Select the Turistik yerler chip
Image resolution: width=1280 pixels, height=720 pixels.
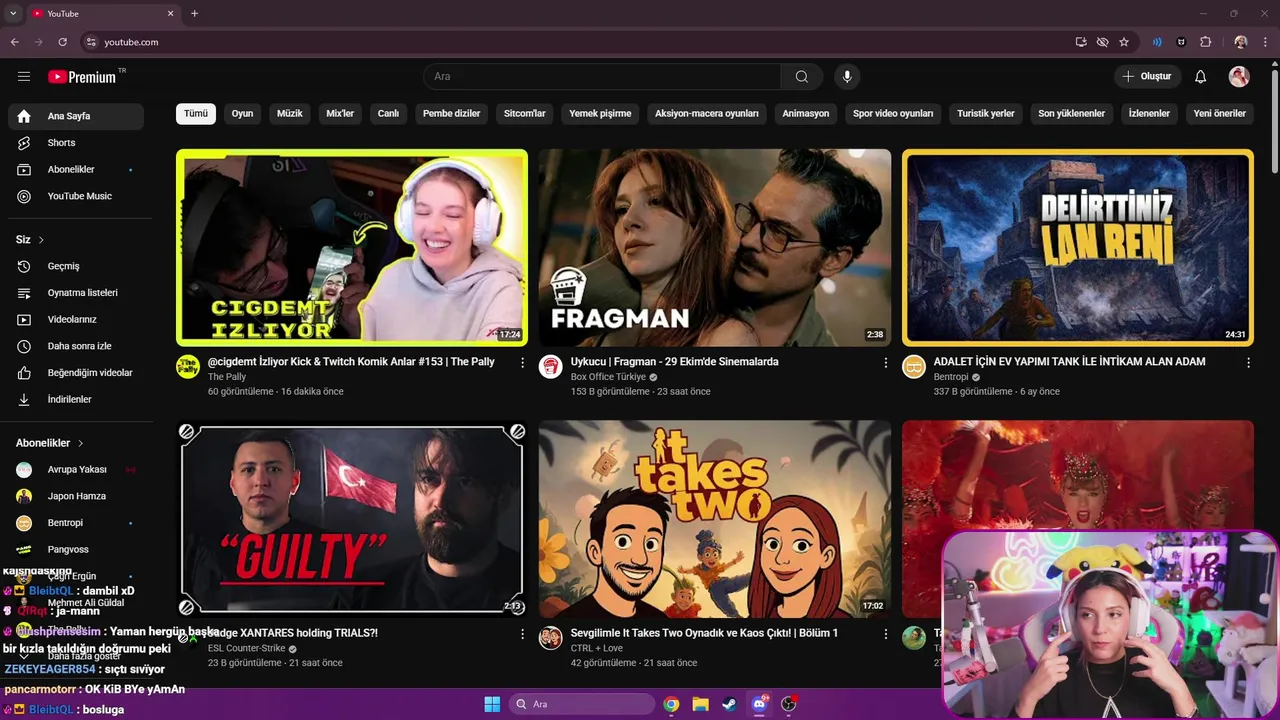point(985,113)
